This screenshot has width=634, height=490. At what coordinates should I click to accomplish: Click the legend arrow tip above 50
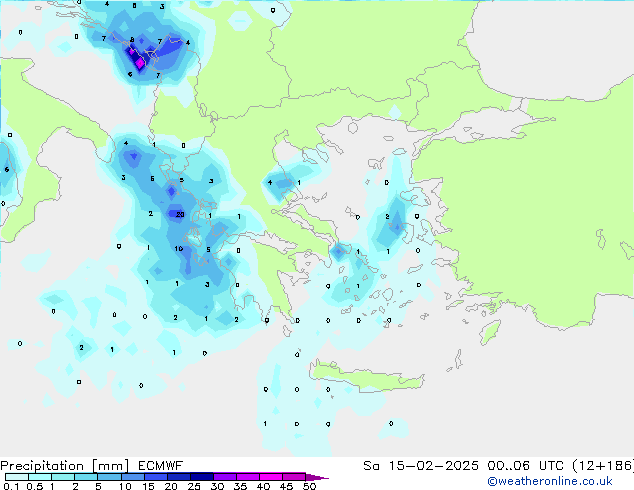point(317,477)
